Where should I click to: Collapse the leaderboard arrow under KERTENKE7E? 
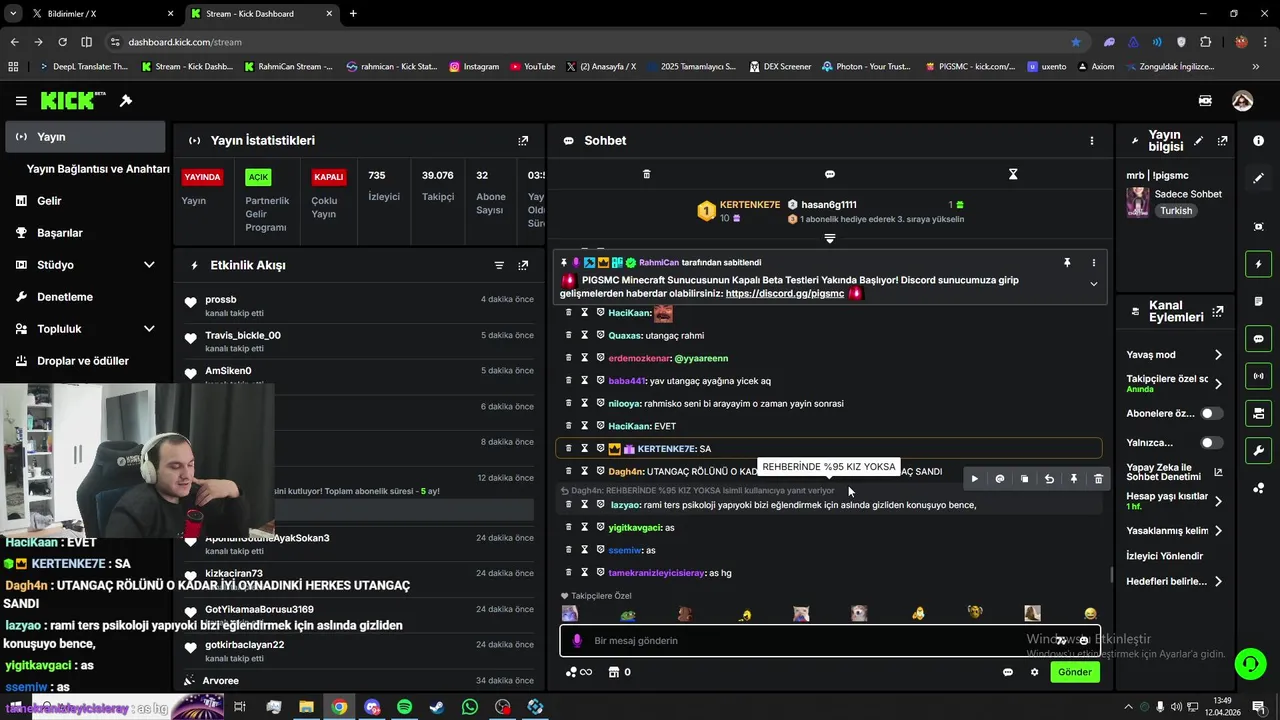829,238
